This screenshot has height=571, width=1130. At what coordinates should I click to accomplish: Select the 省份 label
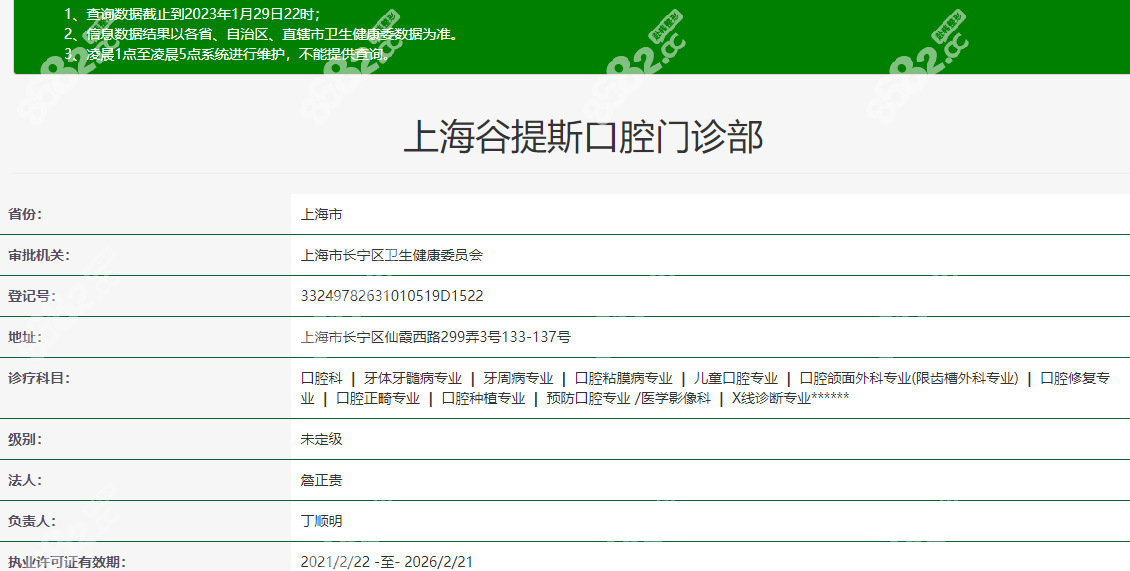click(x=25, y=214)
